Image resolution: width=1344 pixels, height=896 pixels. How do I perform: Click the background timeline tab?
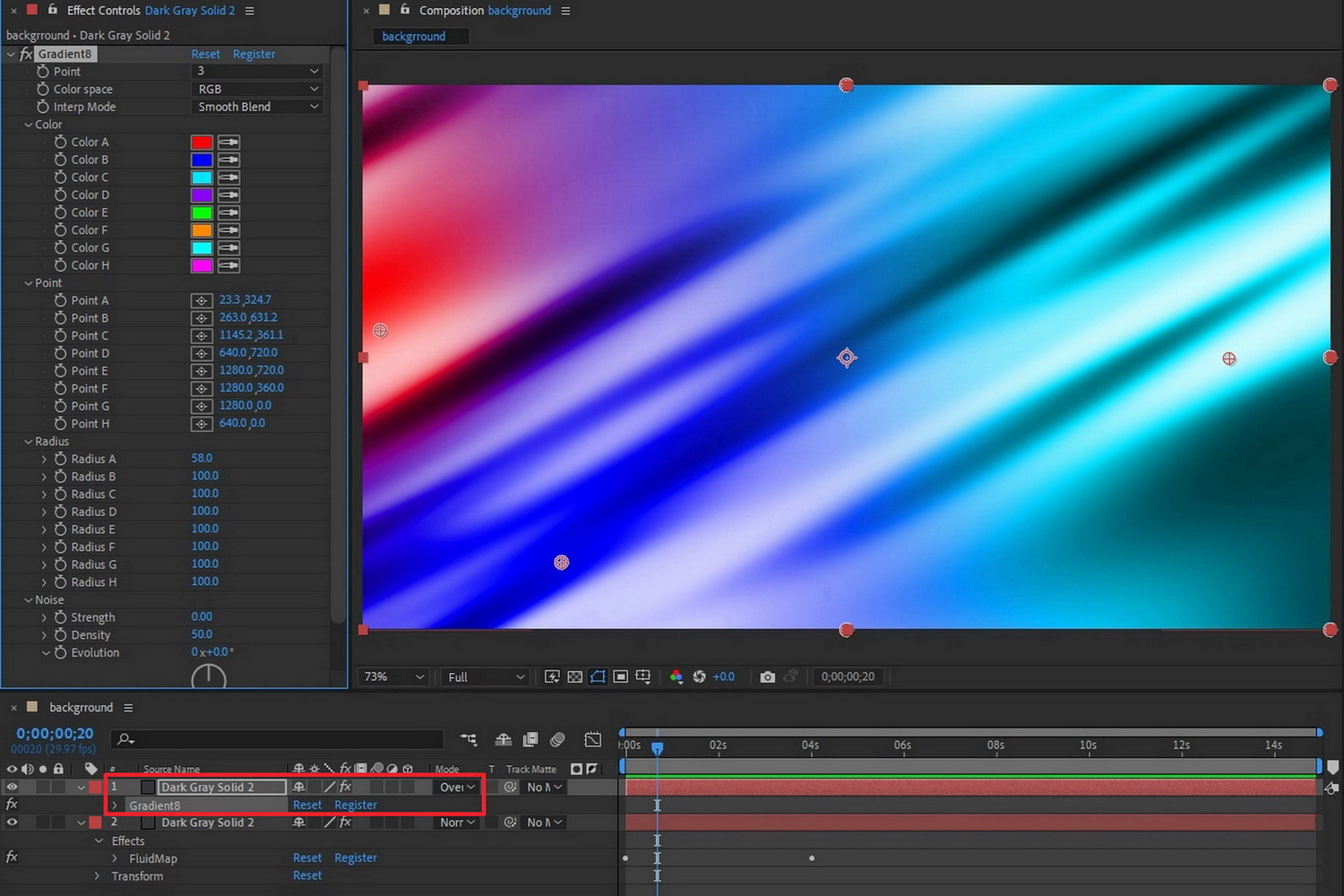point(81,707)
